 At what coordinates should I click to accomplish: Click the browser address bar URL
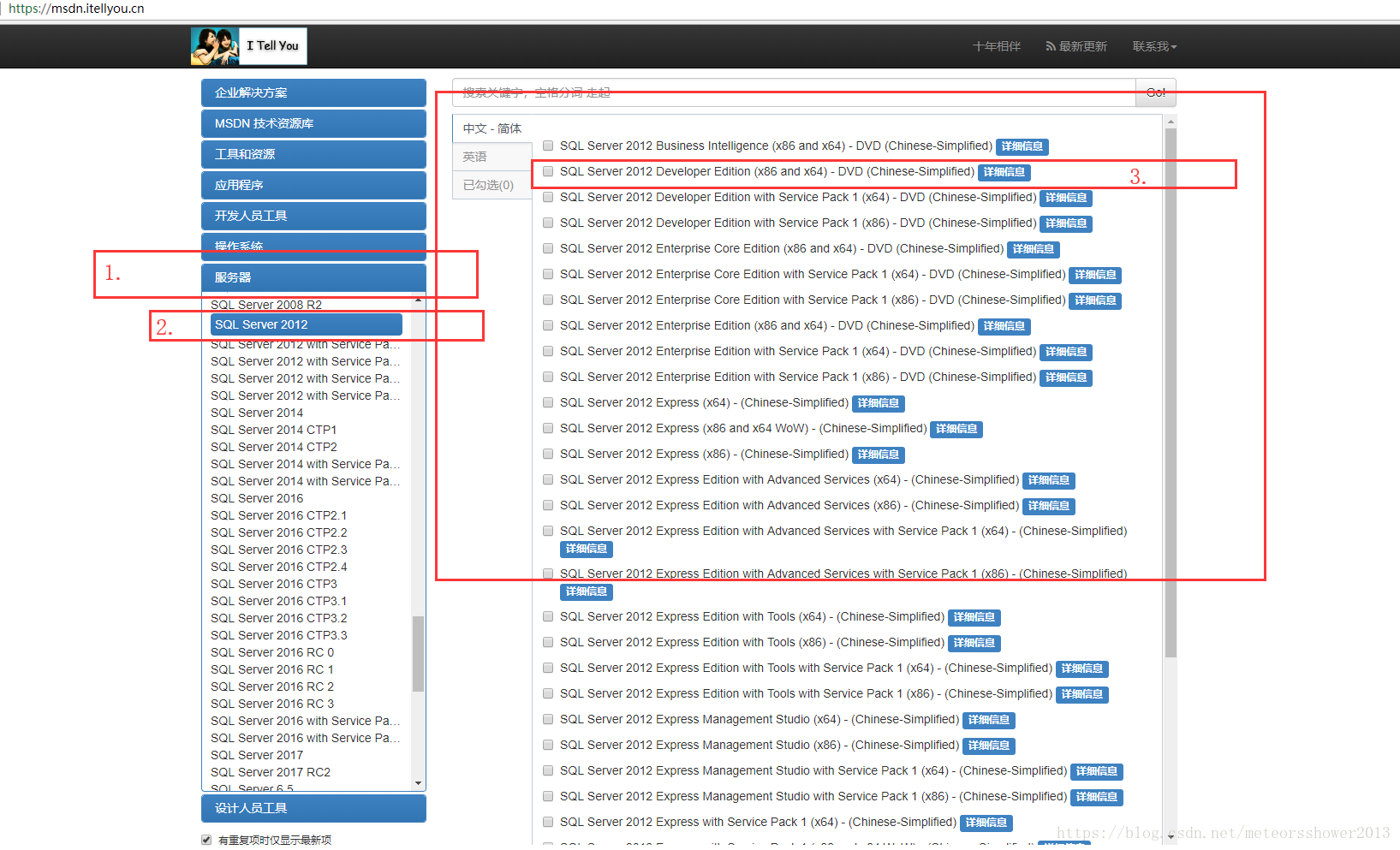click(x=76, y=9)
